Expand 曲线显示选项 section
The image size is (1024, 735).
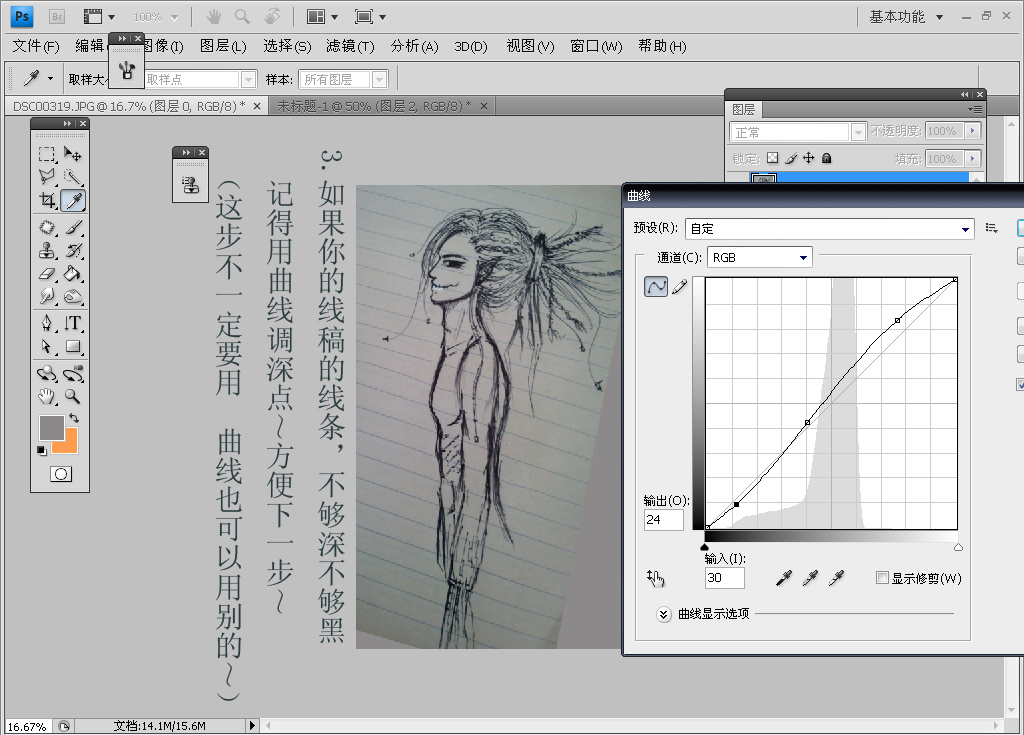coord(664,614)
